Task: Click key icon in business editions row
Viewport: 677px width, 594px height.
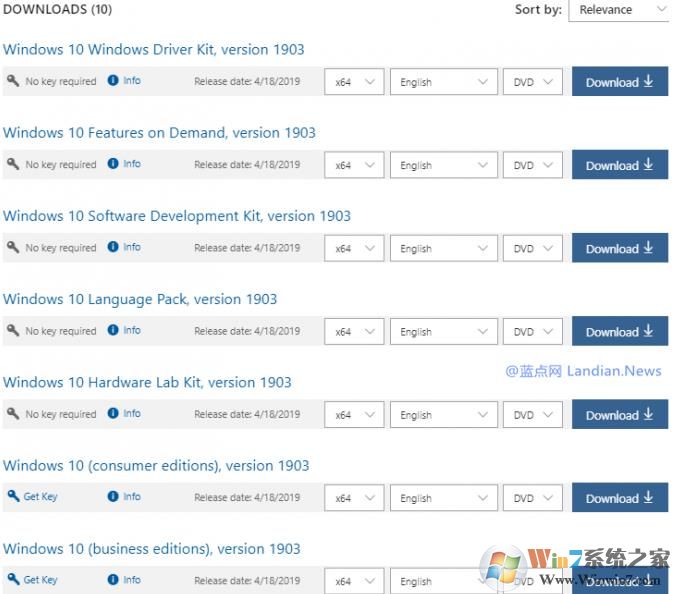Action: 13,580
